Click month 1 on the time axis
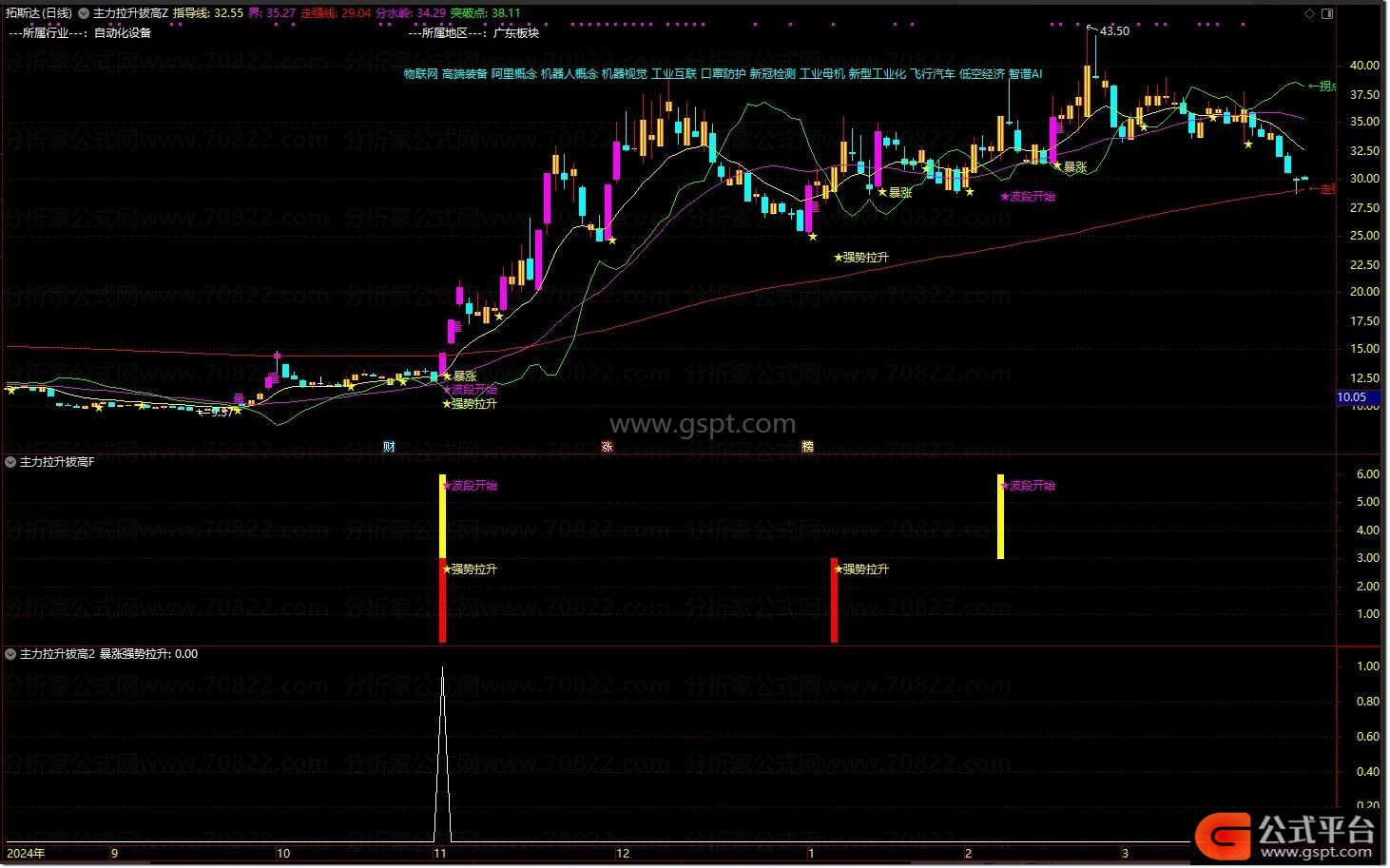The image size is (1390, 868). point(811,853)
